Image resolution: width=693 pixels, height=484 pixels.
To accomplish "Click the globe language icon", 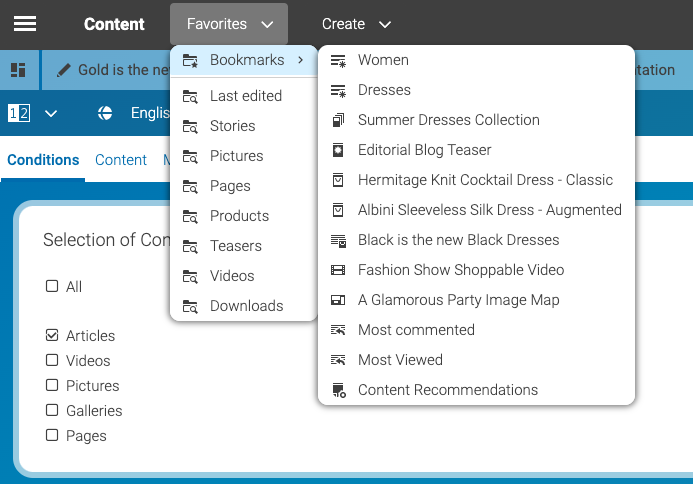I will 105,113.
